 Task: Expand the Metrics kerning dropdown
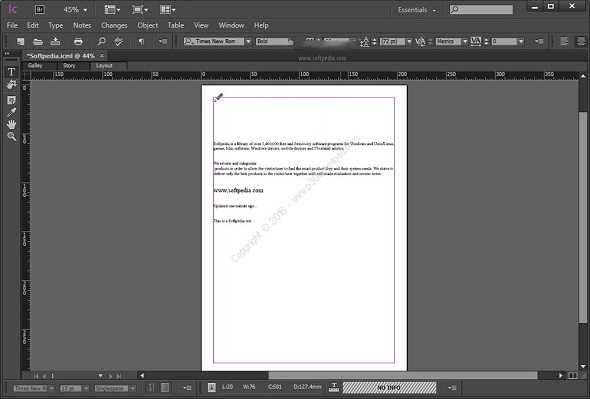click(465, 41)
